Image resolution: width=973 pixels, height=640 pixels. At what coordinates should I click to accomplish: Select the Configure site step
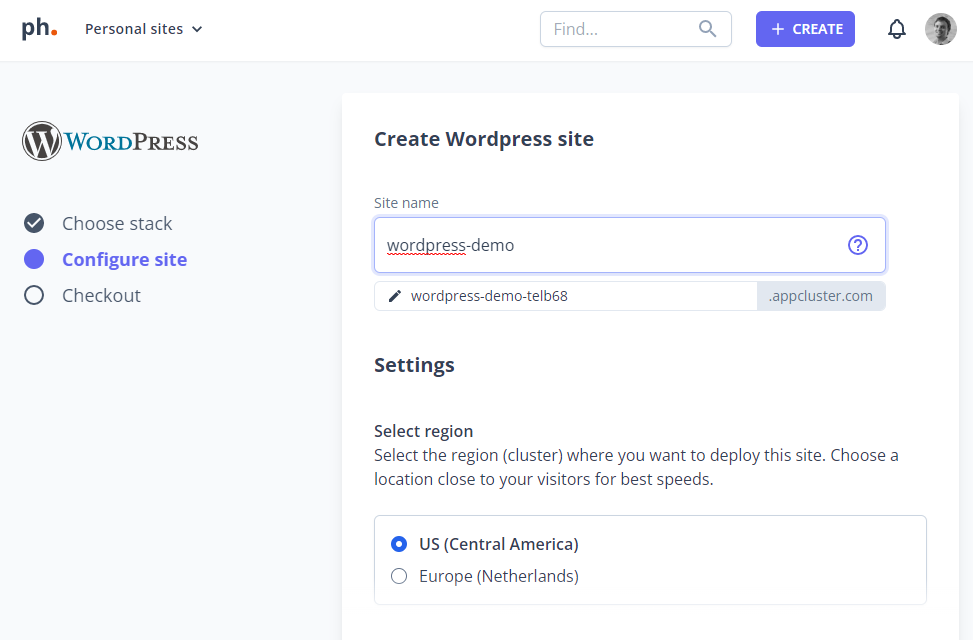click(124, 259)
